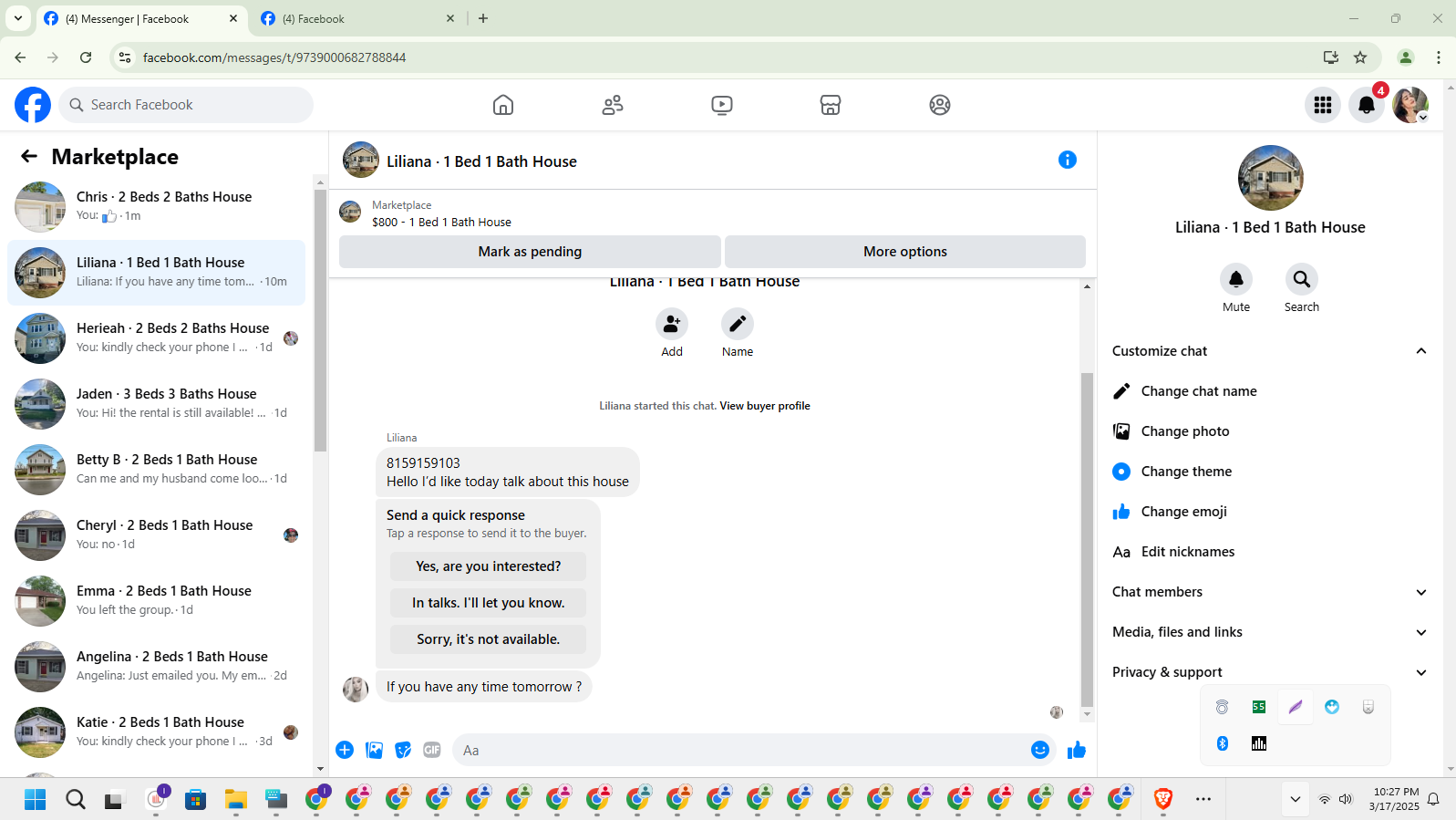Open File Explorer from the taskbar
The image size is (1456, 820).
point(236,800)
